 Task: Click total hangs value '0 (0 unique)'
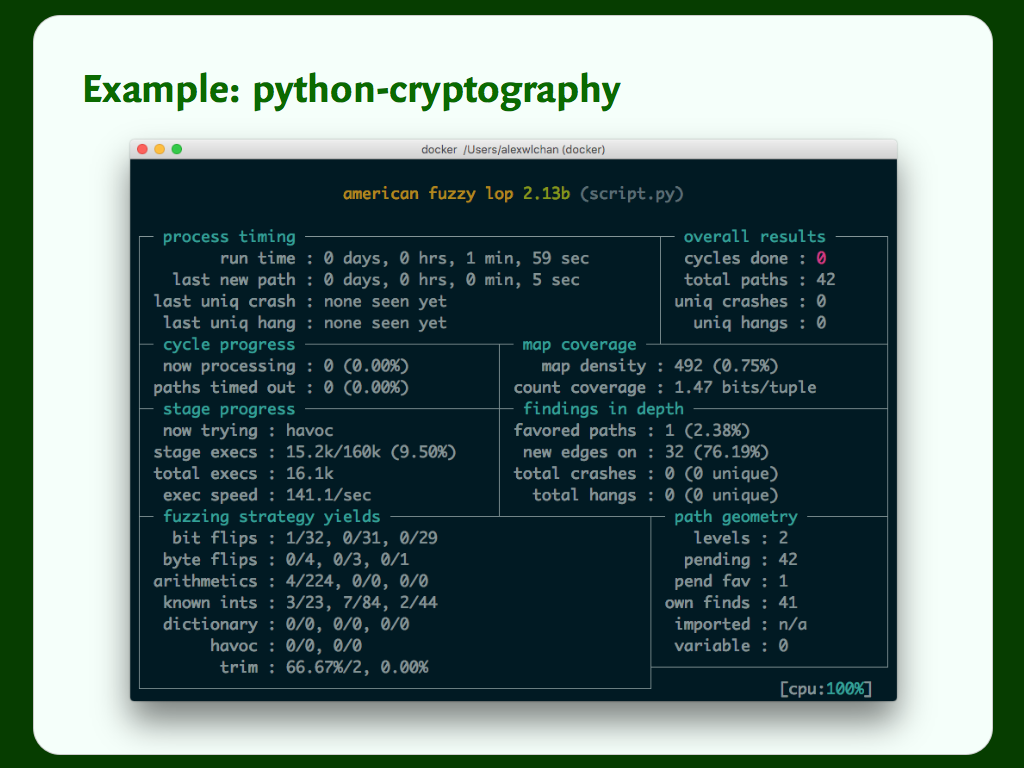click(x=722, y=496)
